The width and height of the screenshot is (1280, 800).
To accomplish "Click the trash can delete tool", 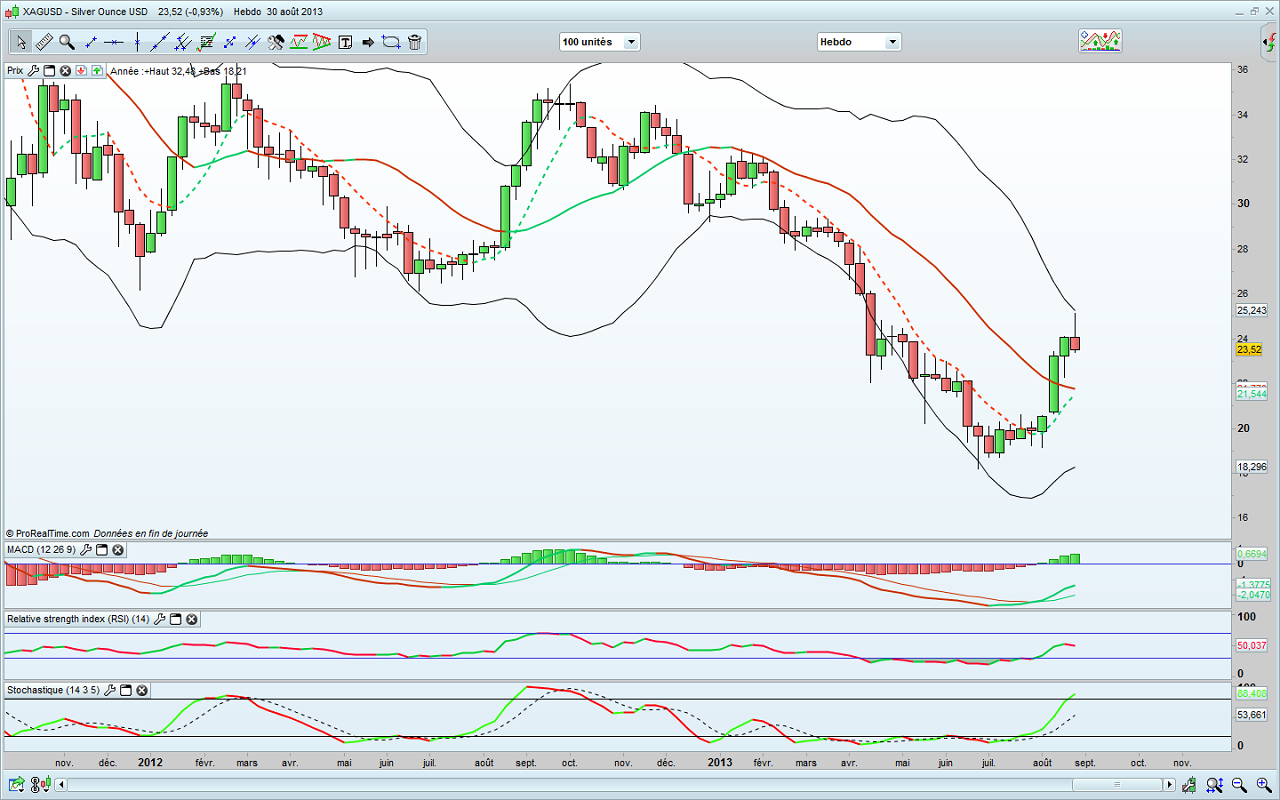I will [414, 42].
